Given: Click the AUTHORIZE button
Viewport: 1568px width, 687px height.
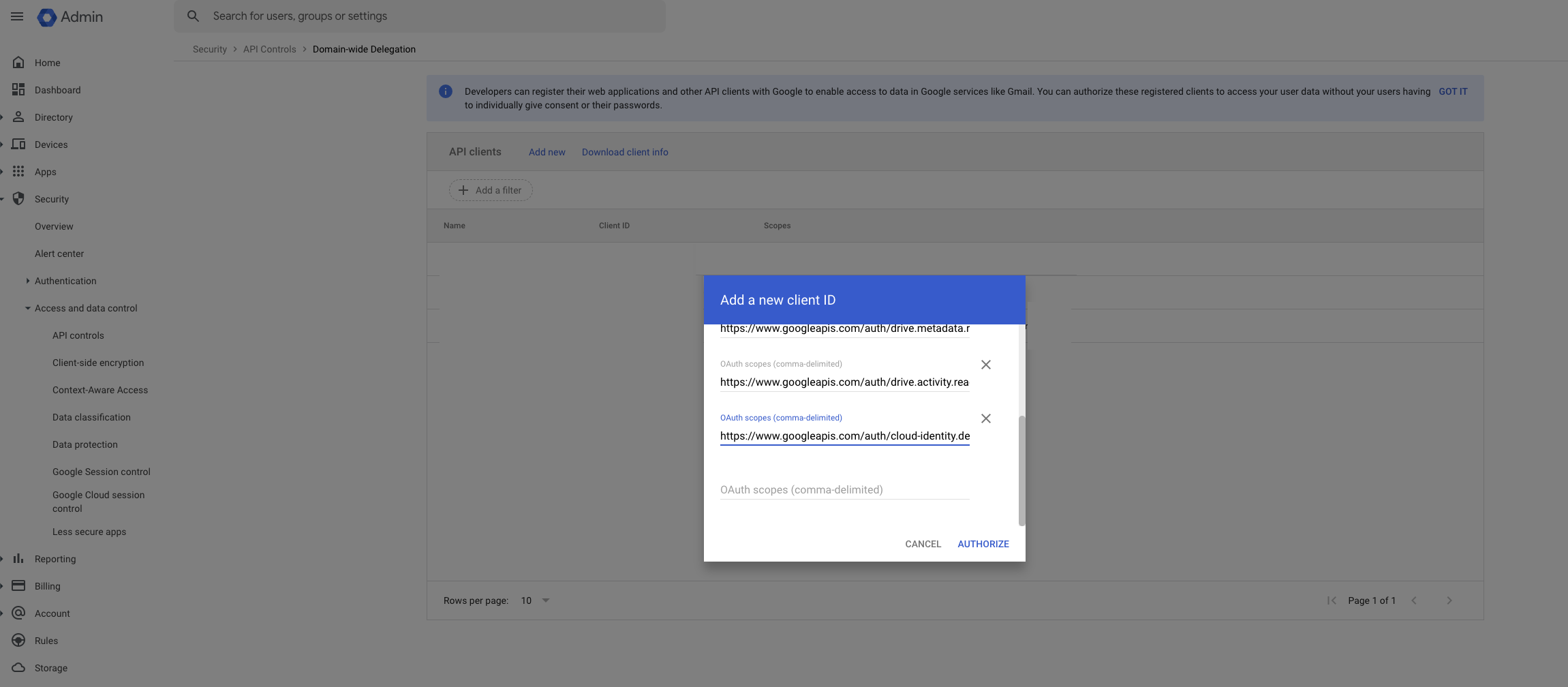Looking at the screenshot, I should 983,544.
